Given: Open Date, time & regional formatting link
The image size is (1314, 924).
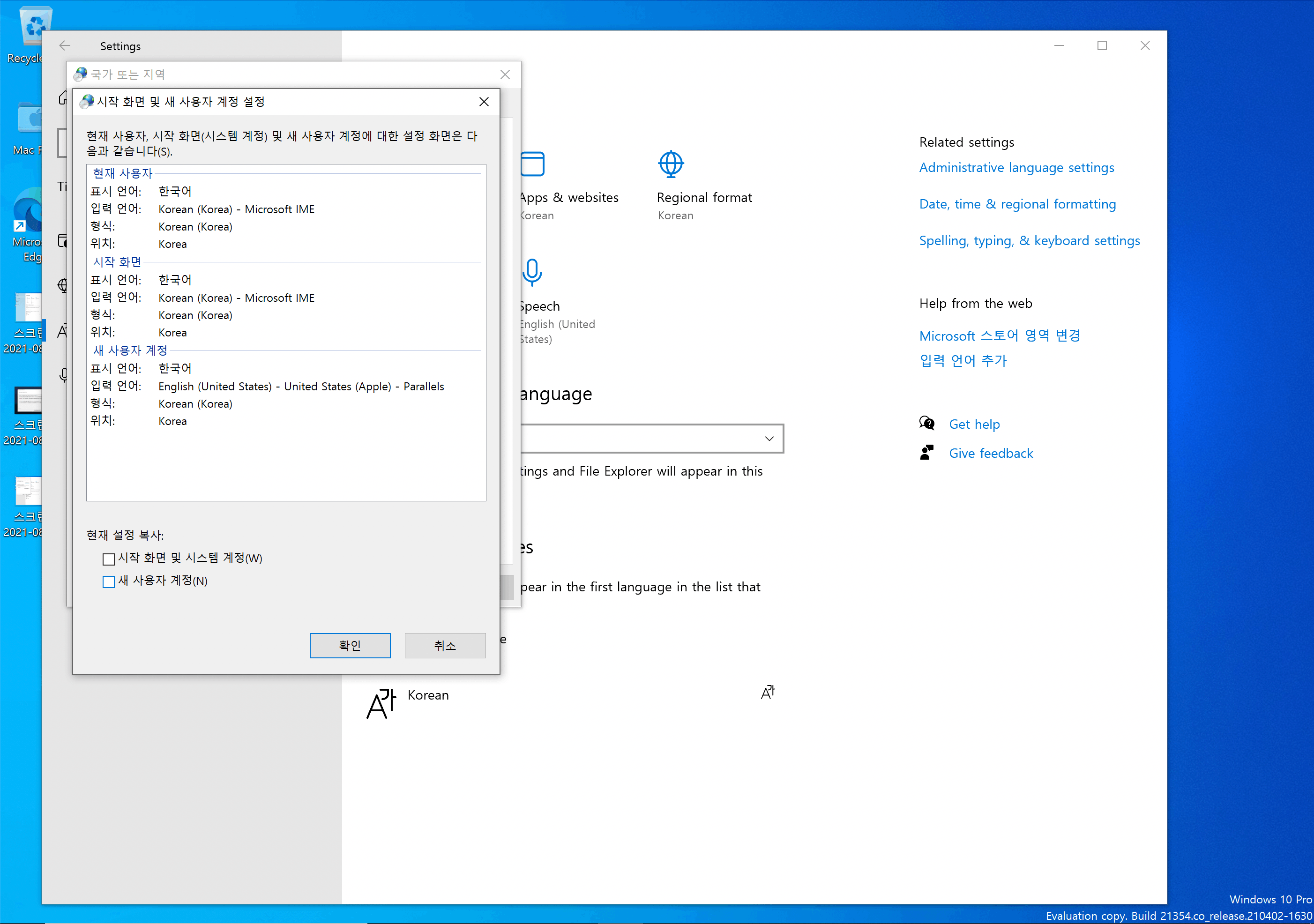Looking at the screenshot, I should click(1017, 204).
